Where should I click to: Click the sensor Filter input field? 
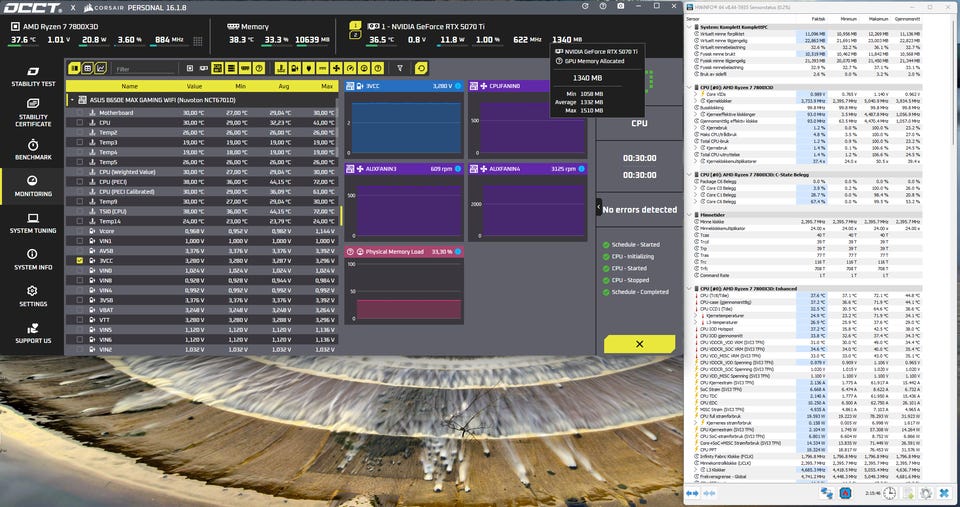[x=144, y=69]
